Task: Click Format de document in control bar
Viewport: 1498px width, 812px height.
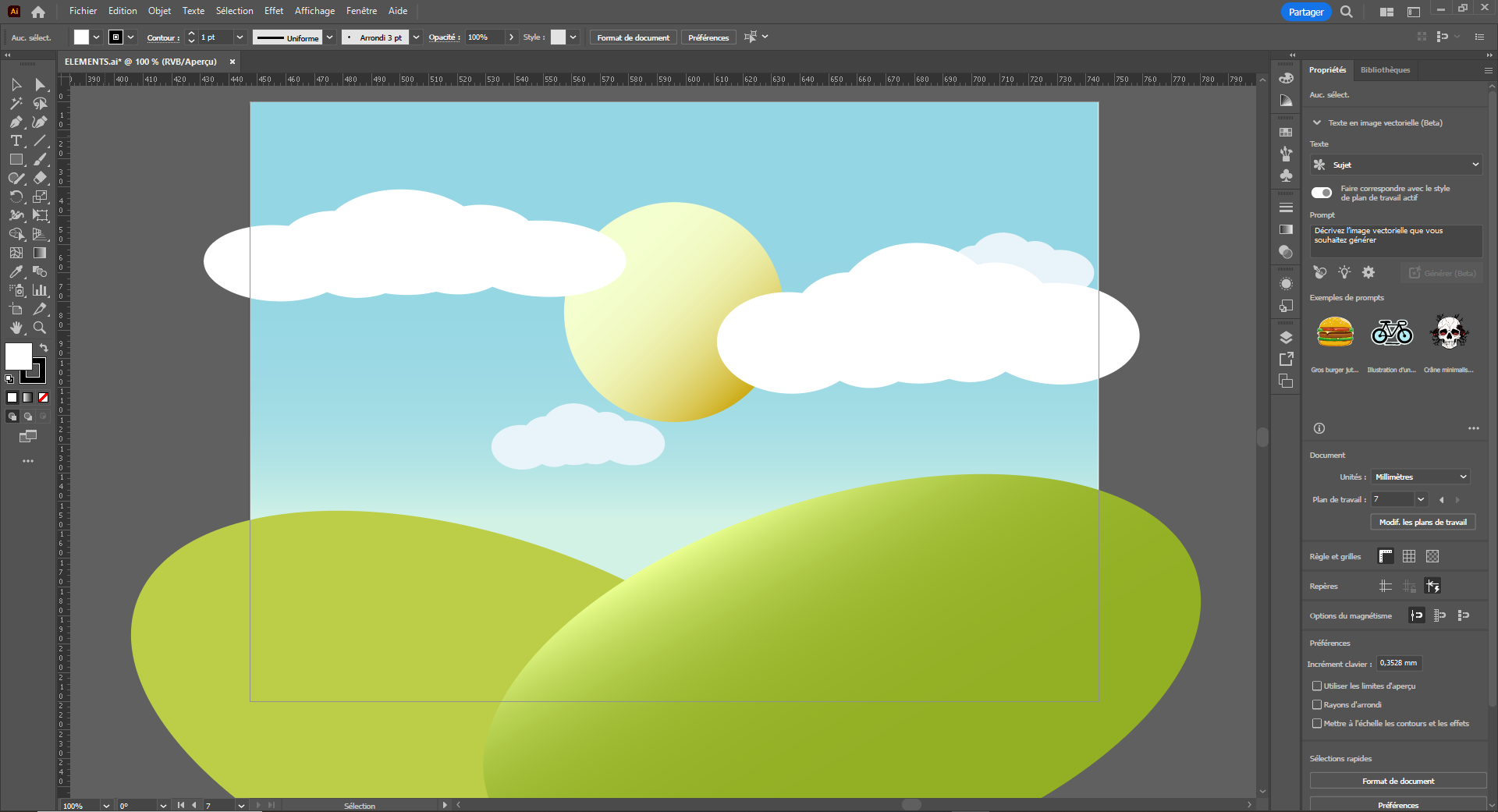Action: tap(634, 37)
